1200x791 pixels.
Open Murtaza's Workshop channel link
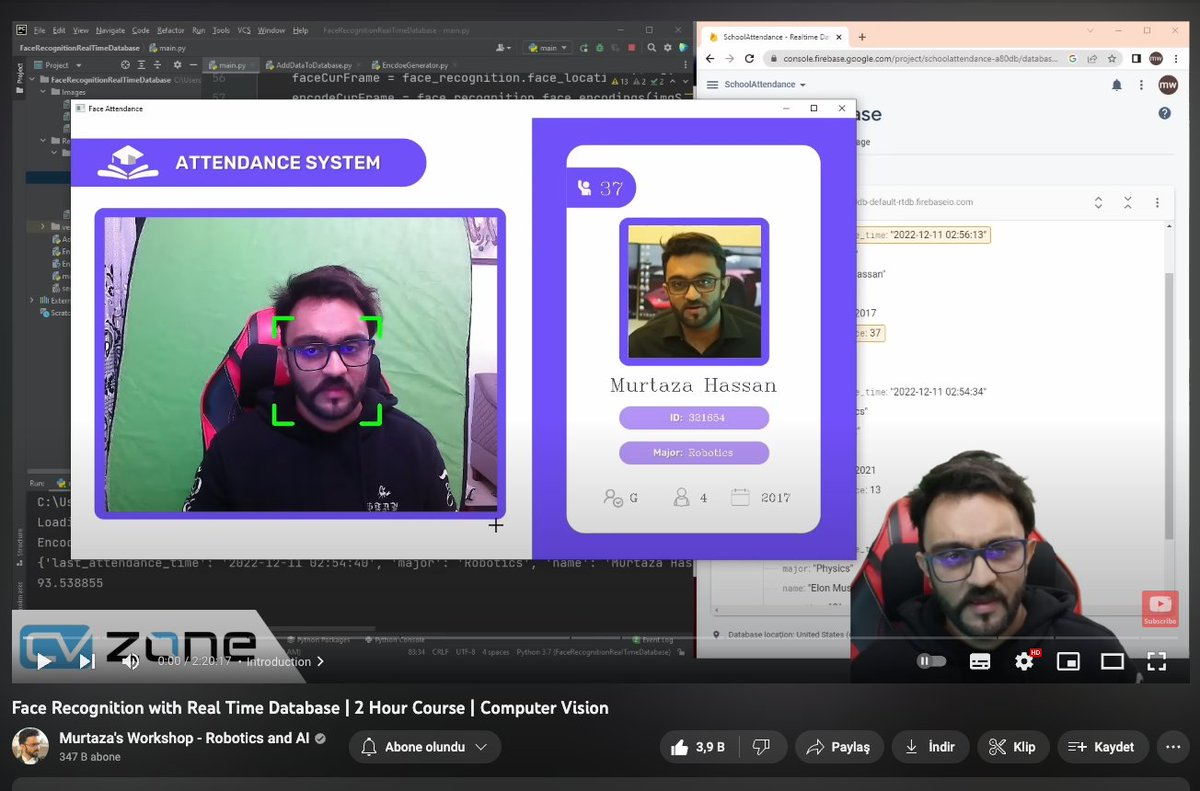pyautogui.click(x=184, y=738)
